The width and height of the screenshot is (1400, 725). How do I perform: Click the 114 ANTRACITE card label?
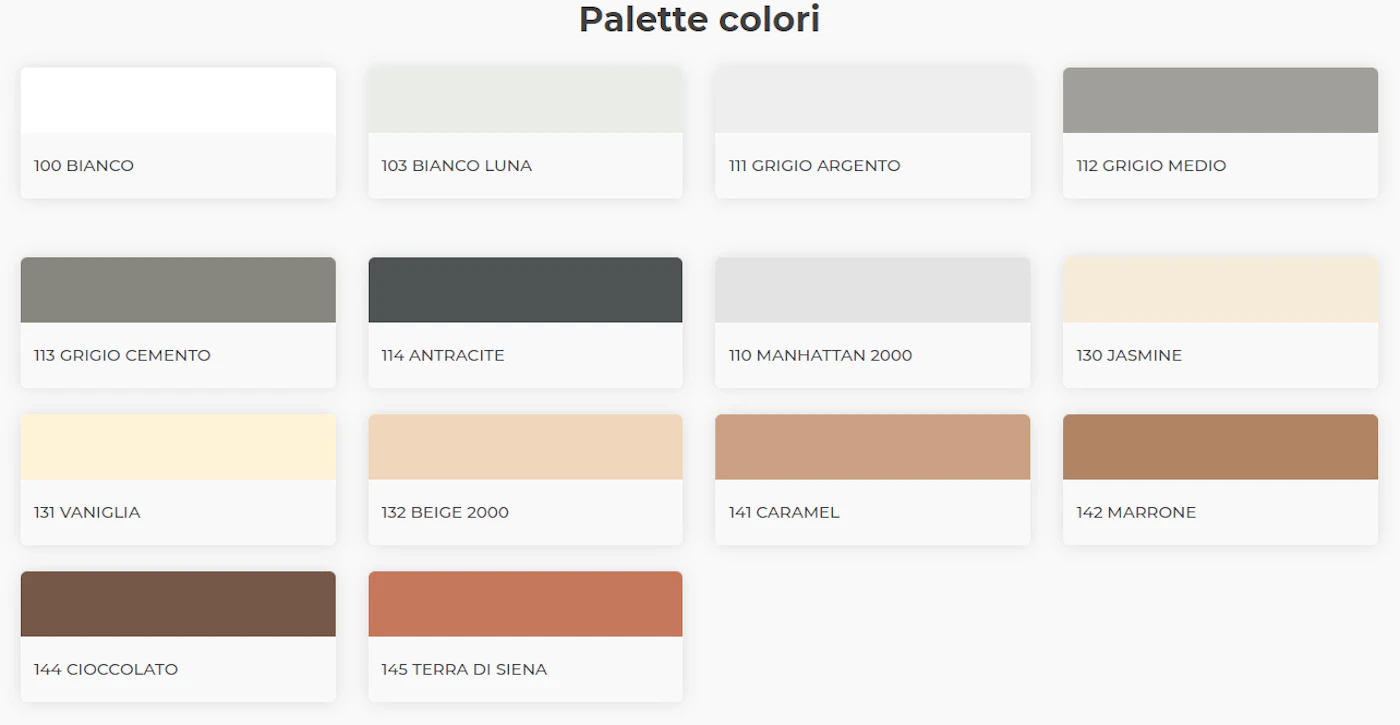pyautogui.click(x=443, y=356)
